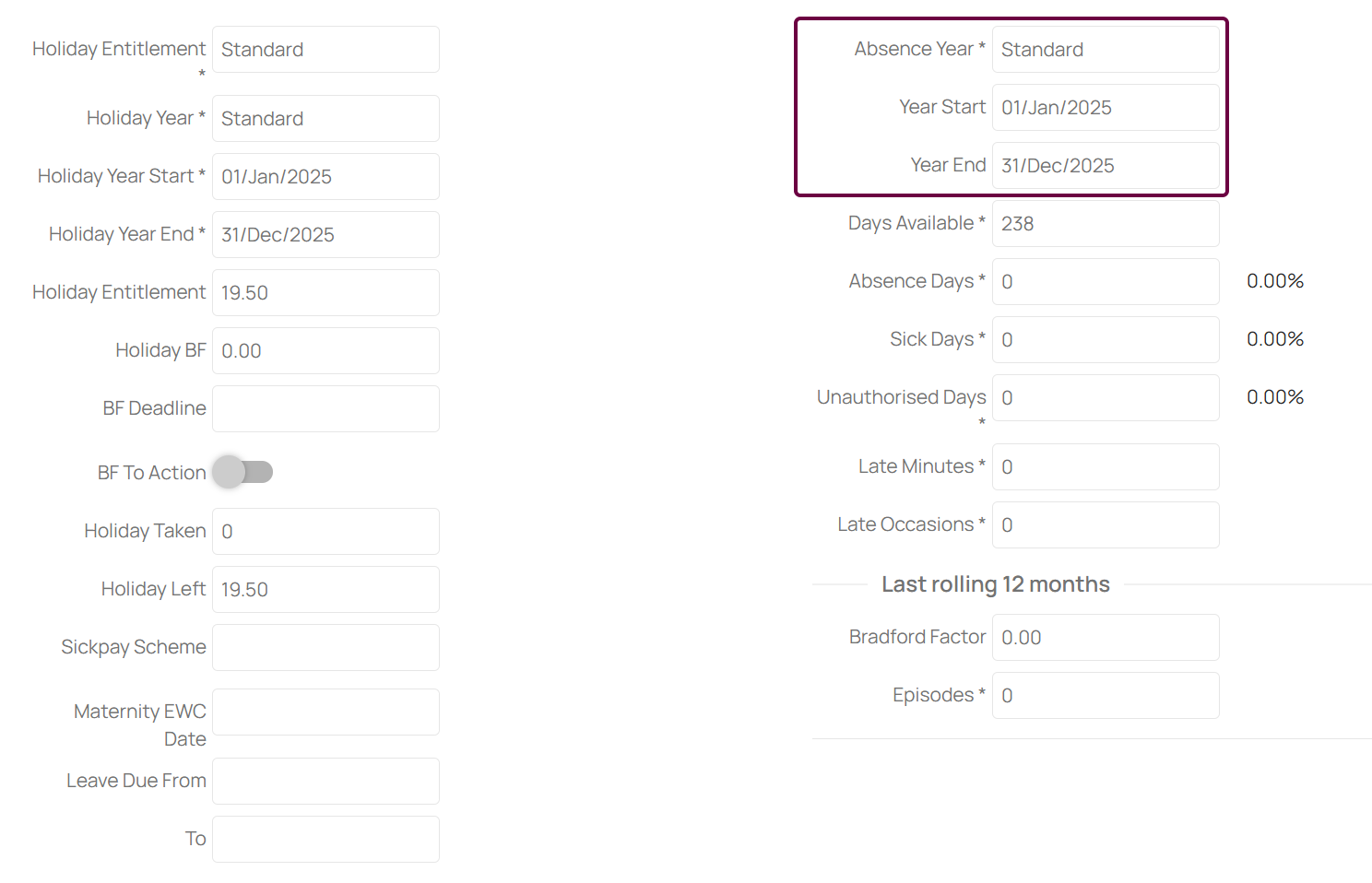The image size is (1372, 883).
Task: Select the Holiday Year End date field
Action: 325,235
